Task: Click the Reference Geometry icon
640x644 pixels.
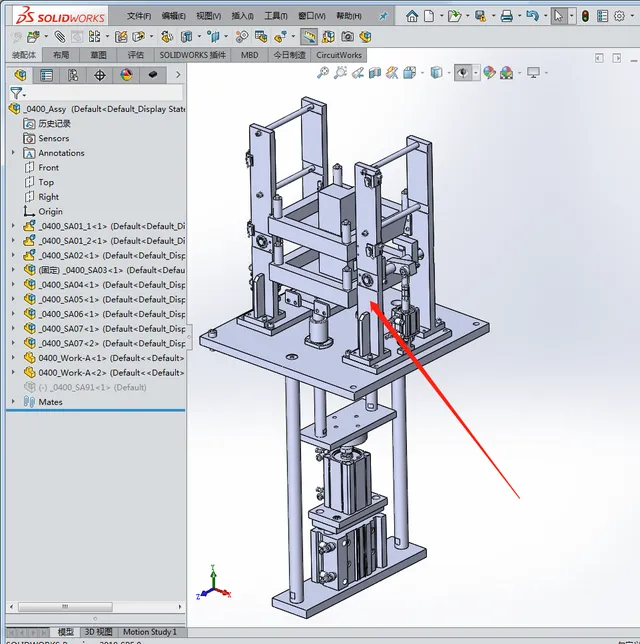Action: click(213, 37)
